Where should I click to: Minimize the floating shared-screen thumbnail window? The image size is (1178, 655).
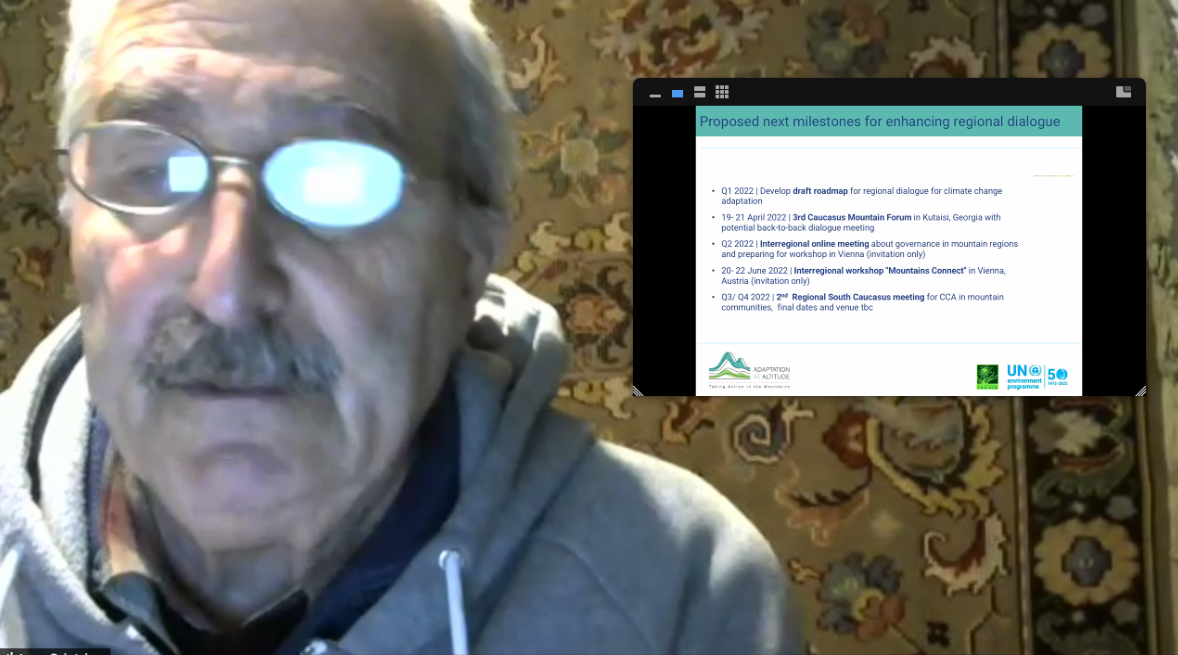pos(655,94)
